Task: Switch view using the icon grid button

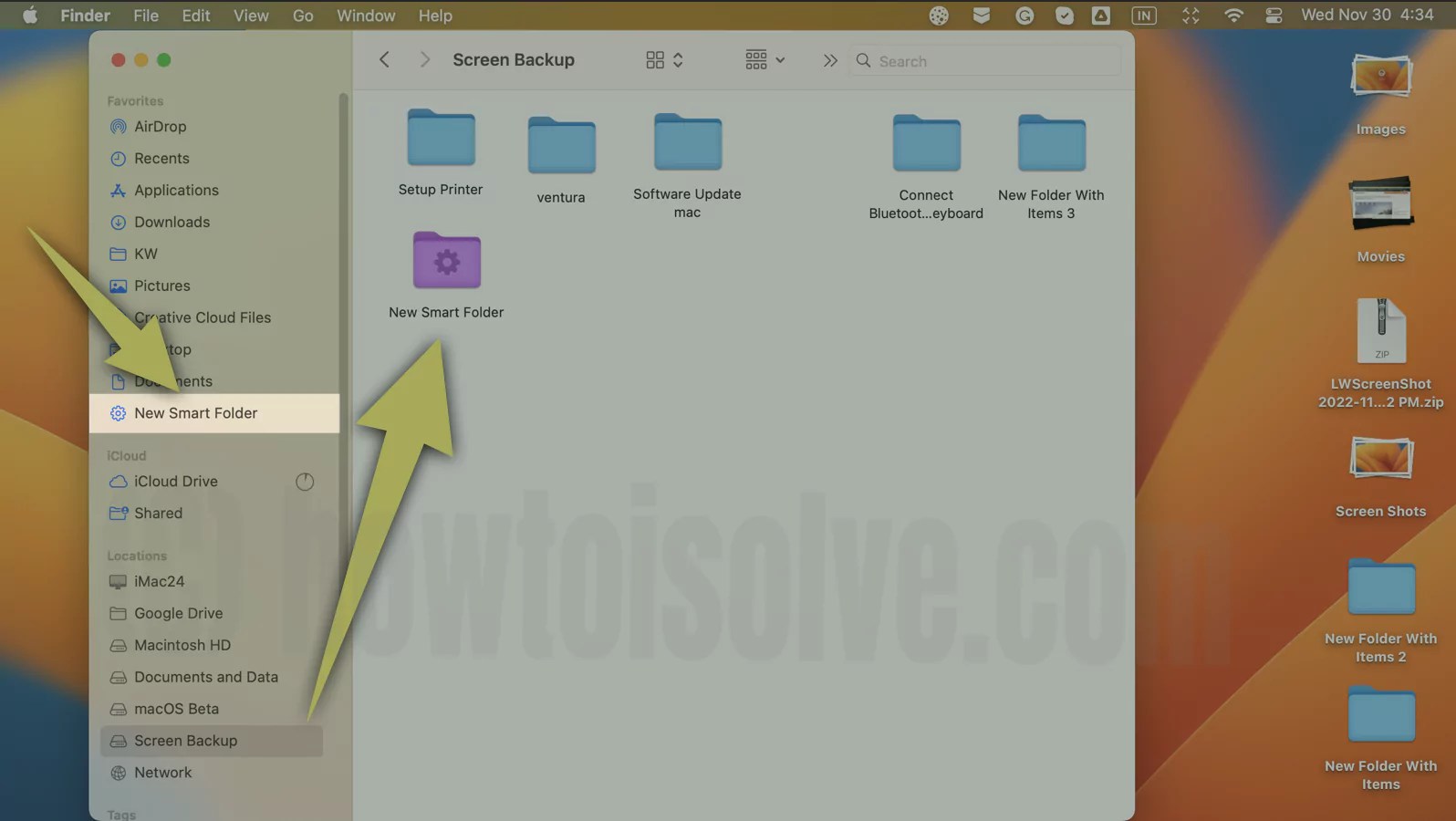Action: [664, 60]
